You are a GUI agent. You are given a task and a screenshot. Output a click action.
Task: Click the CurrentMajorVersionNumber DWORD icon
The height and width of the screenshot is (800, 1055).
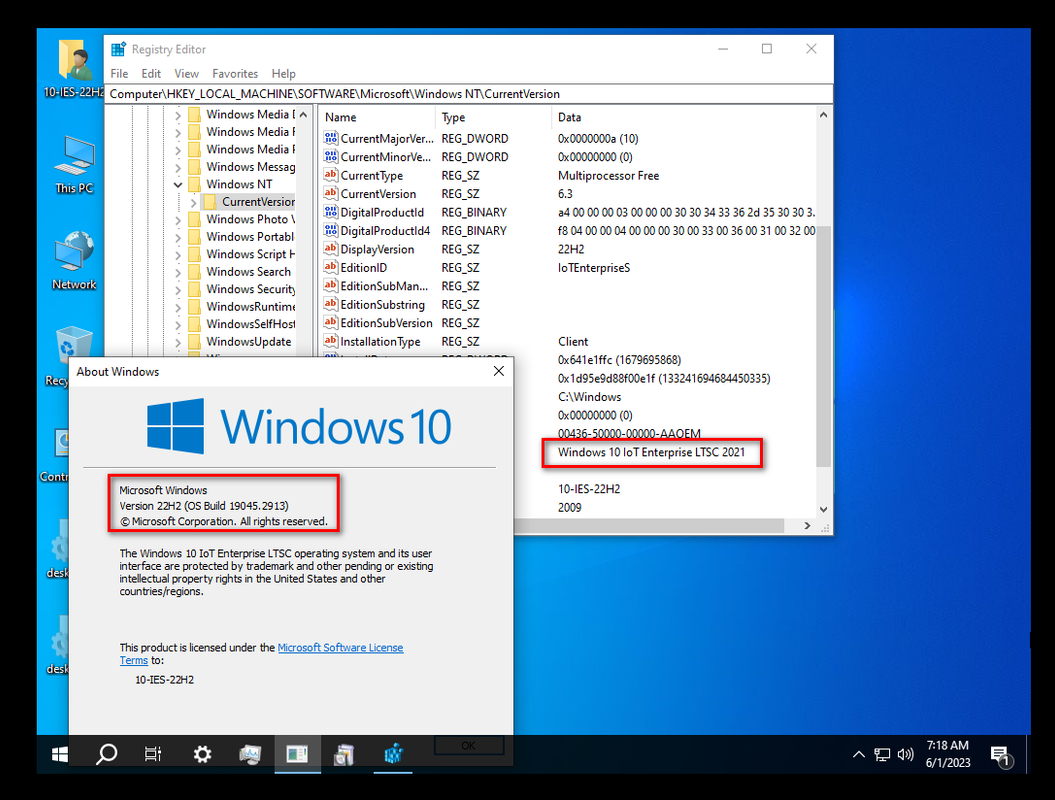pyautogui.click(x=330, y=139)
